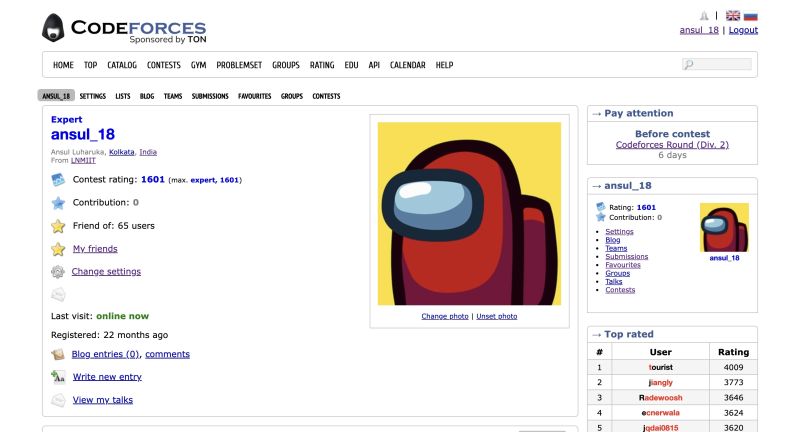Viewport: 800px width, 432px height.
Task: Switch to the CONTESTS profile tab
Action: pos(327,96)
